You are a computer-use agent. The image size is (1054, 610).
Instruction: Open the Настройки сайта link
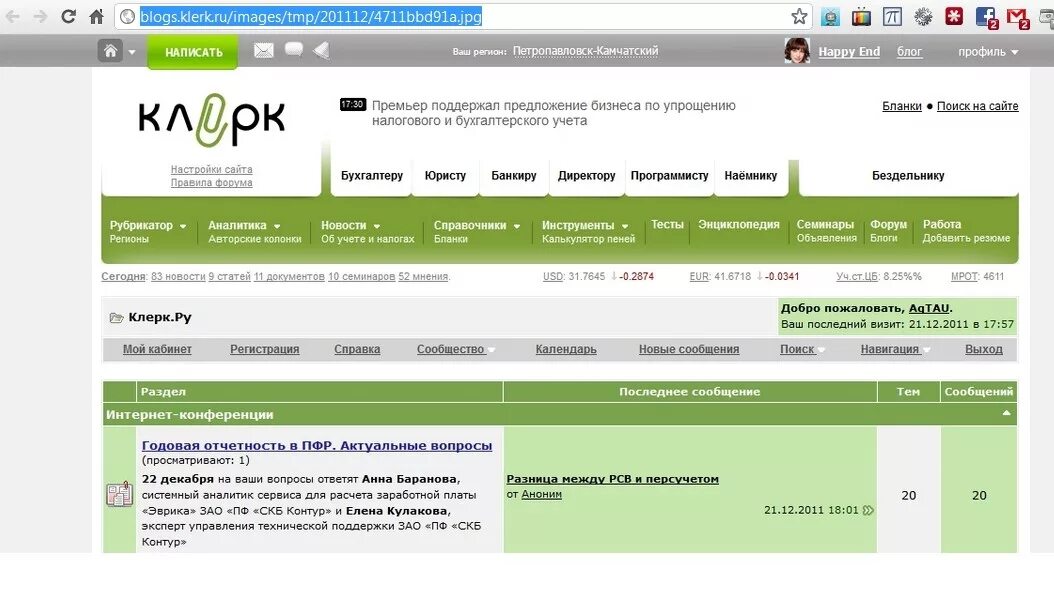pos(212,169)
